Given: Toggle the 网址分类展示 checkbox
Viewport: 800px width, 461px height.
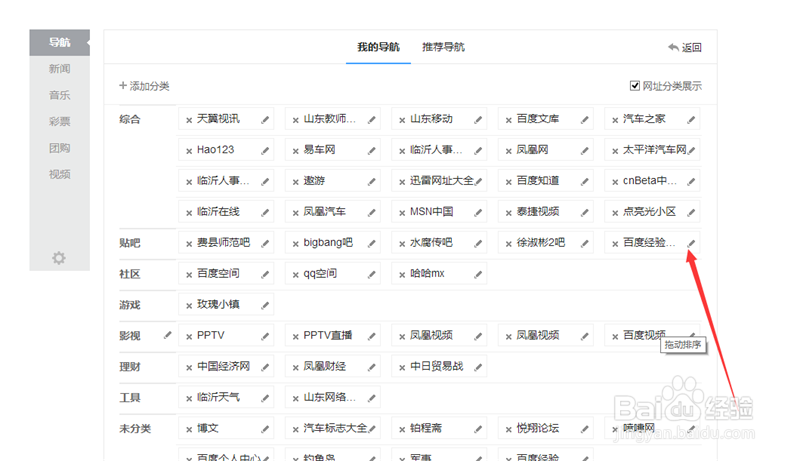Looking at the screenshot, I should 635,86.
